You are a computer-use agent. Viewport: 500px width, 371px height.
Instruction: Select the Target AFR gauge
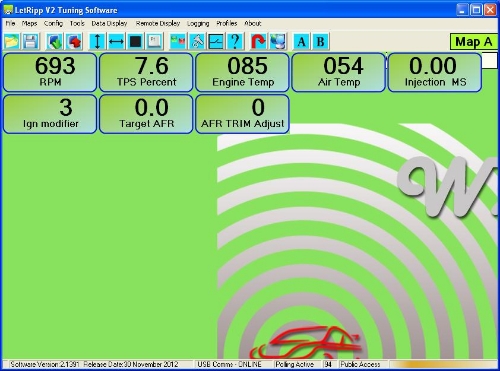coord(146,114)
